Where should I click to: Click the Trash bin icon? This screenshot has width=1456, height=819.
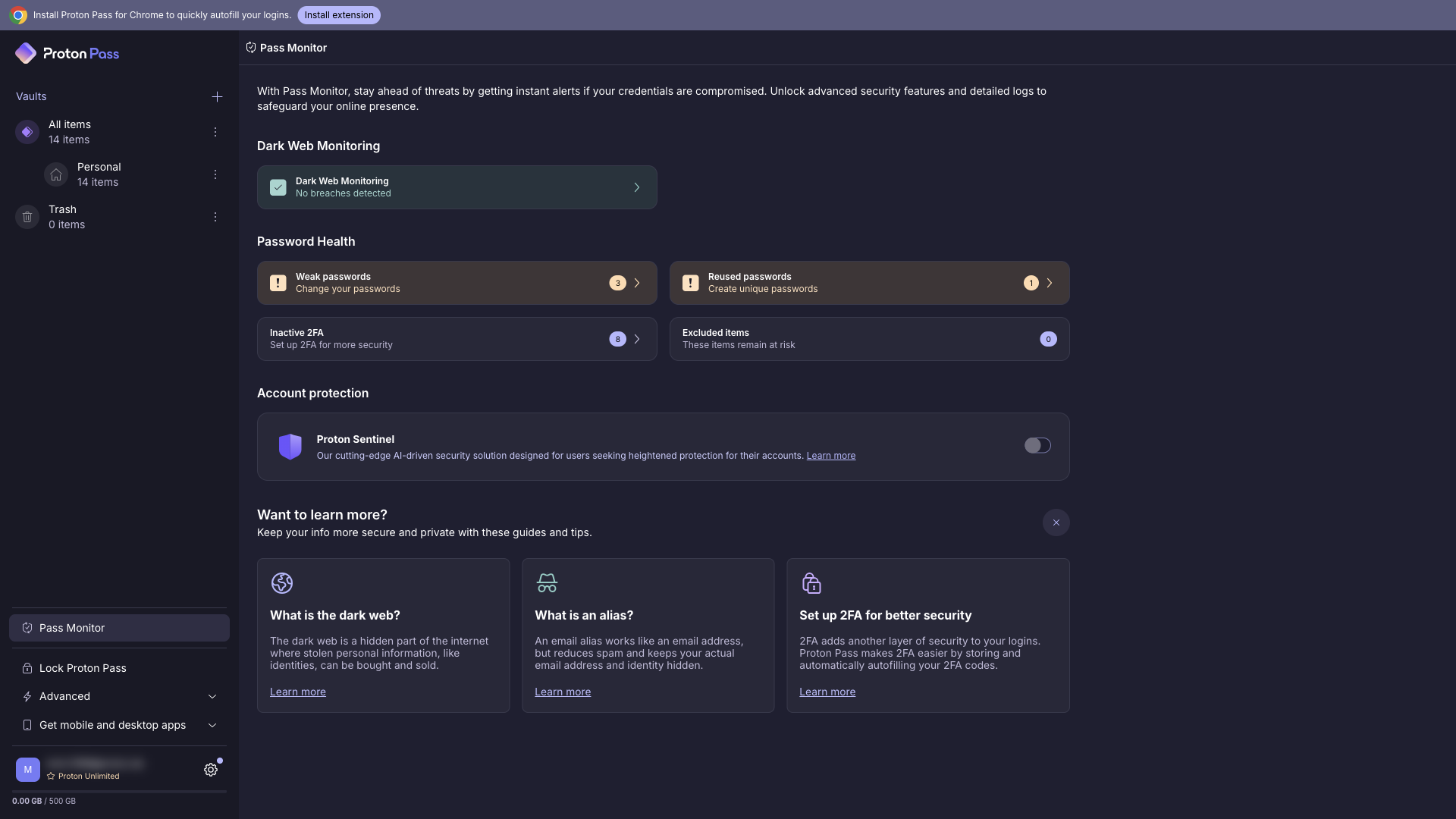point(27,217)
